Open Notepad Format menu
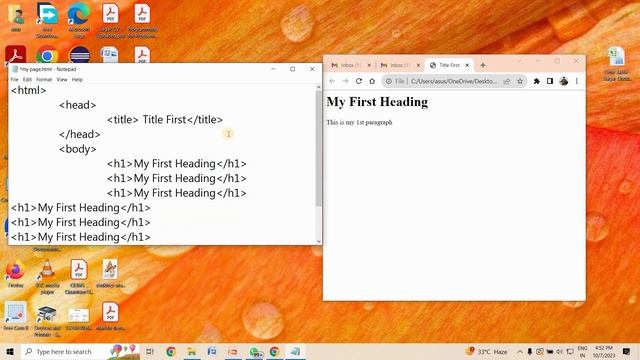The image size is (640, 360). click(44, 80)
